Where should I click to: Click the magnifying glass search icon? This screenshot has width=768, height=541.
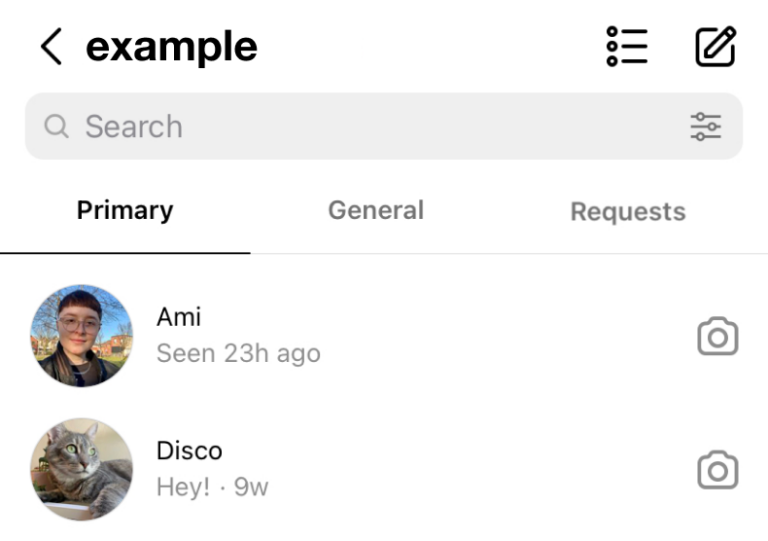[57, 127]
